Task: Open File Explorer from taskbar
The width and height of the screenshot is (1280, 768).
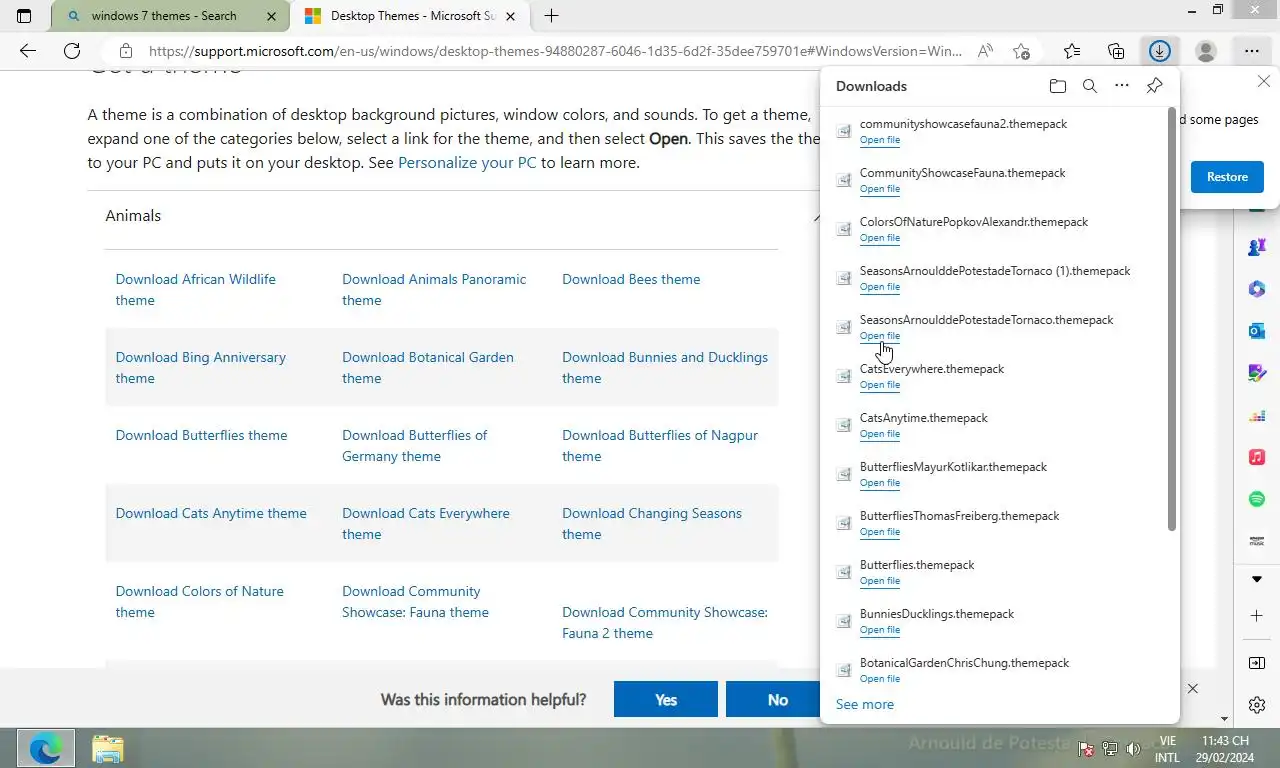Action: (107, 749)
